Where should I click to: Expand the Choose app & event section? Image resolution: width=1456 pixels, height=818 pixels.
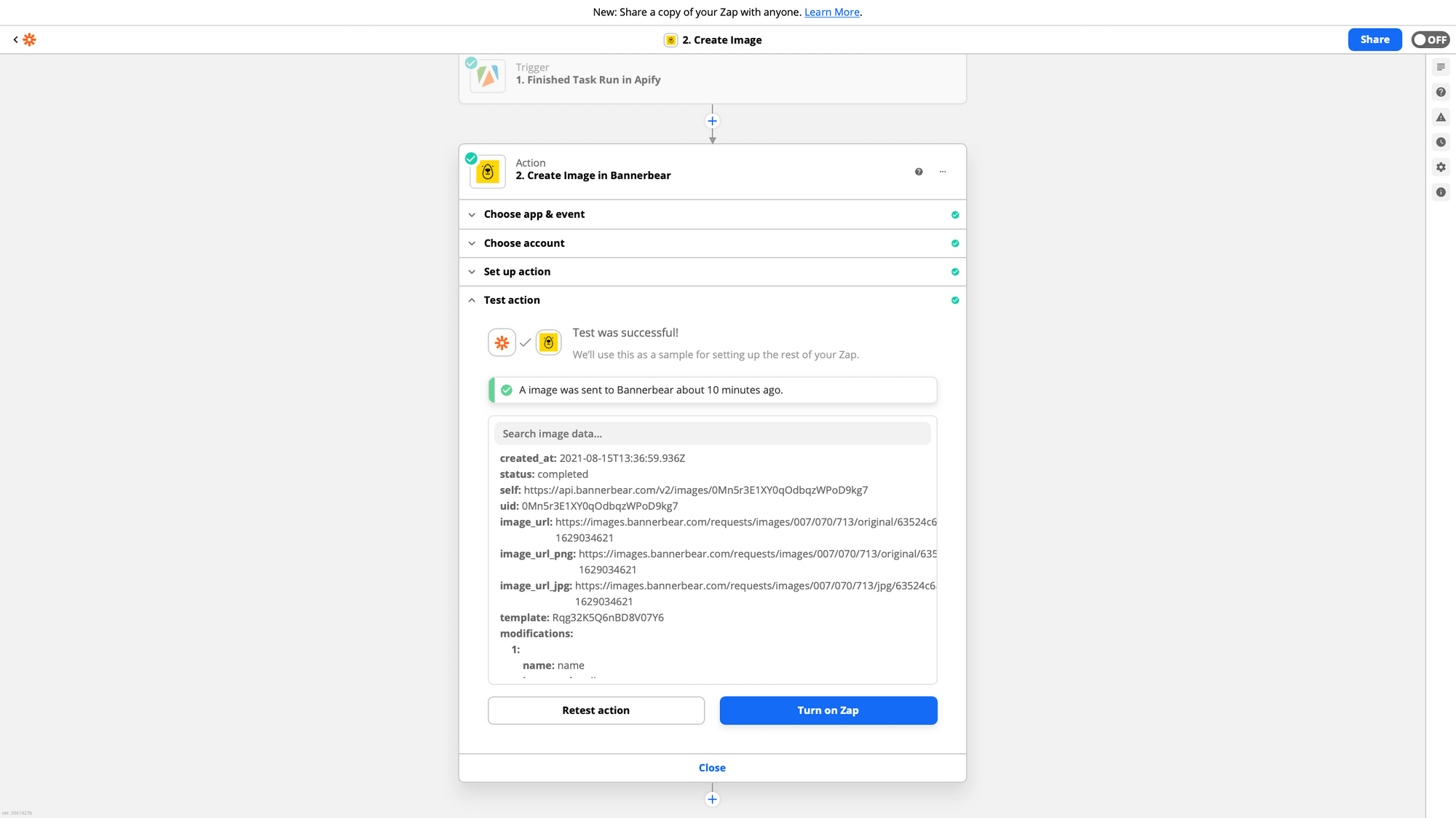(534, 214)
